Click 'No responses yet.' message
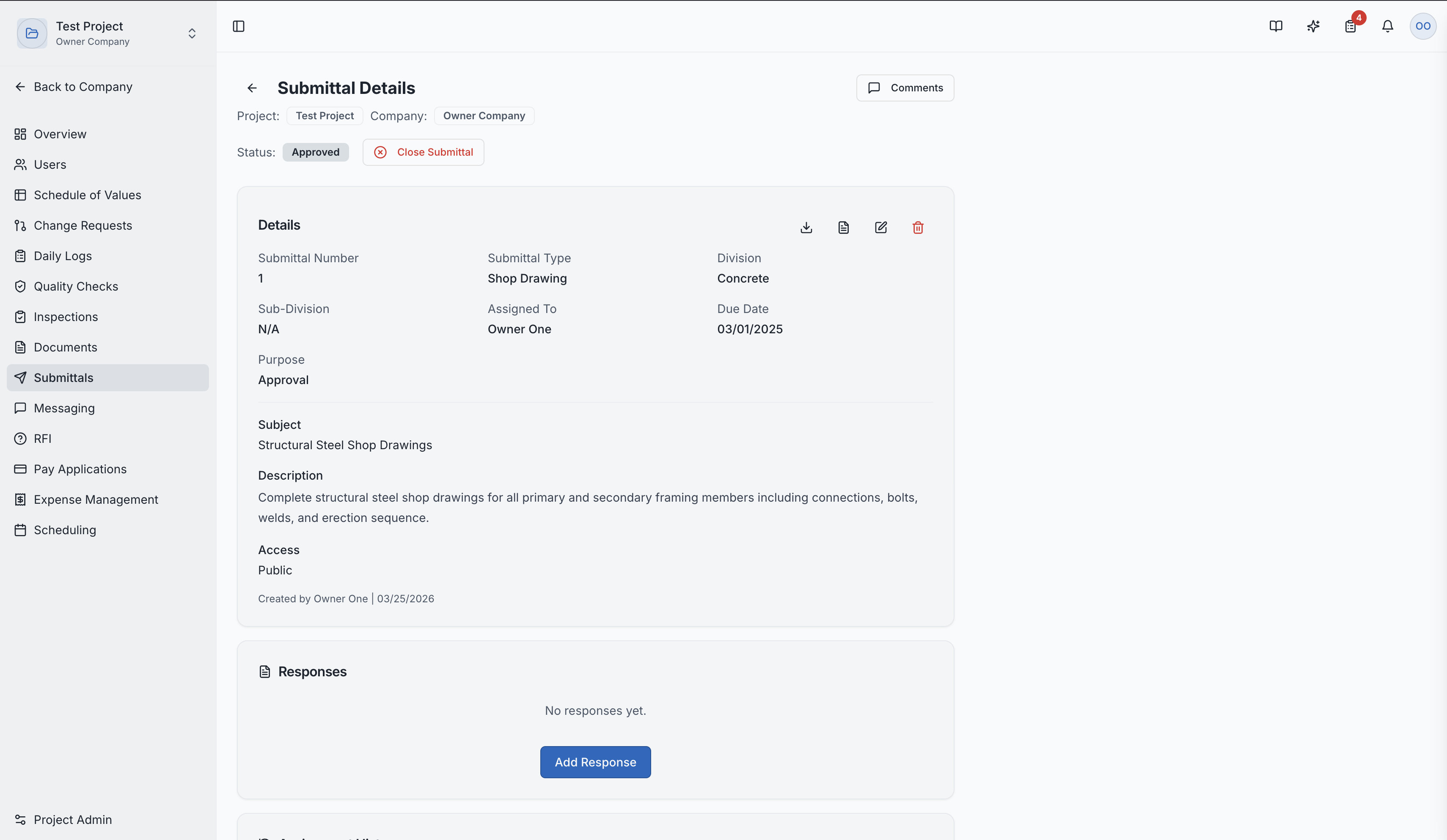Image resolution: width=1447 pixels, height=840 pixels. [x=595, y=710]
